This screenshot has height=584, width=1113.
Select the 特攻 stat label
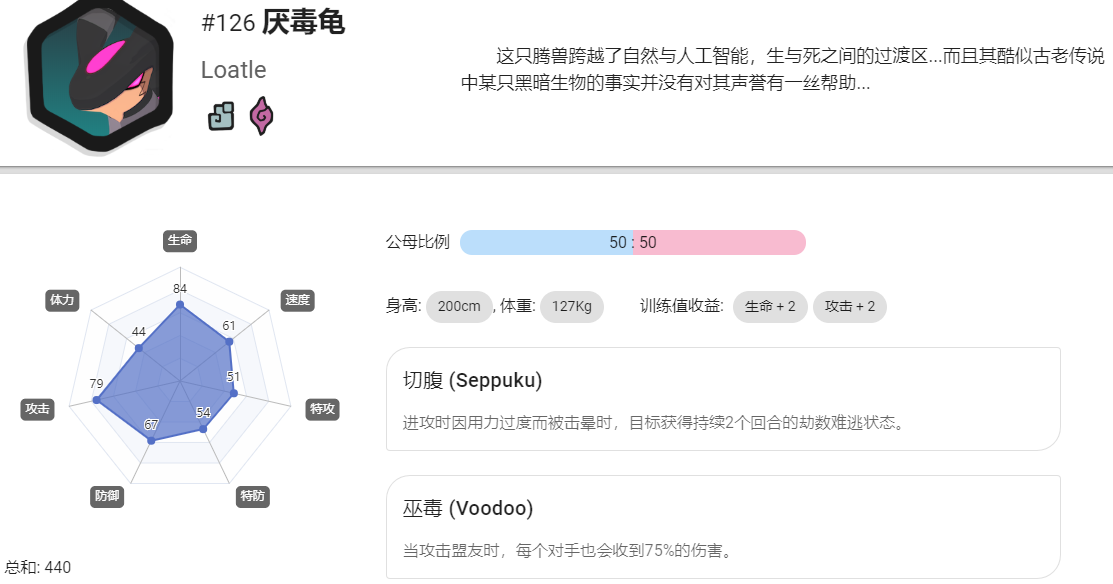coord(322,409)
